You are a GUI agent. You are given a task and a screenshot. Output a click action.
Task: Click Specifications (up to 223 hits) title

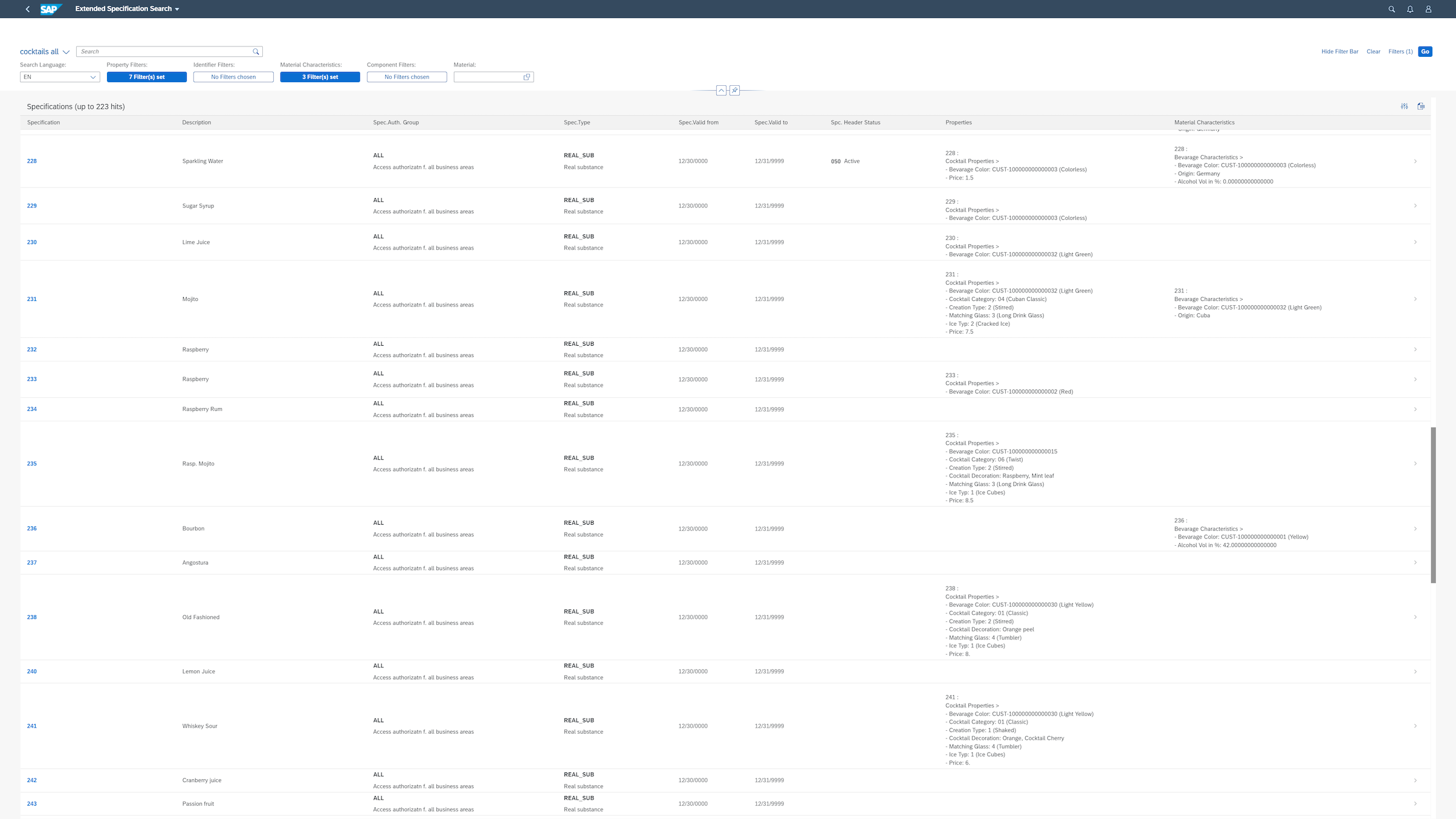pos(76,107)
